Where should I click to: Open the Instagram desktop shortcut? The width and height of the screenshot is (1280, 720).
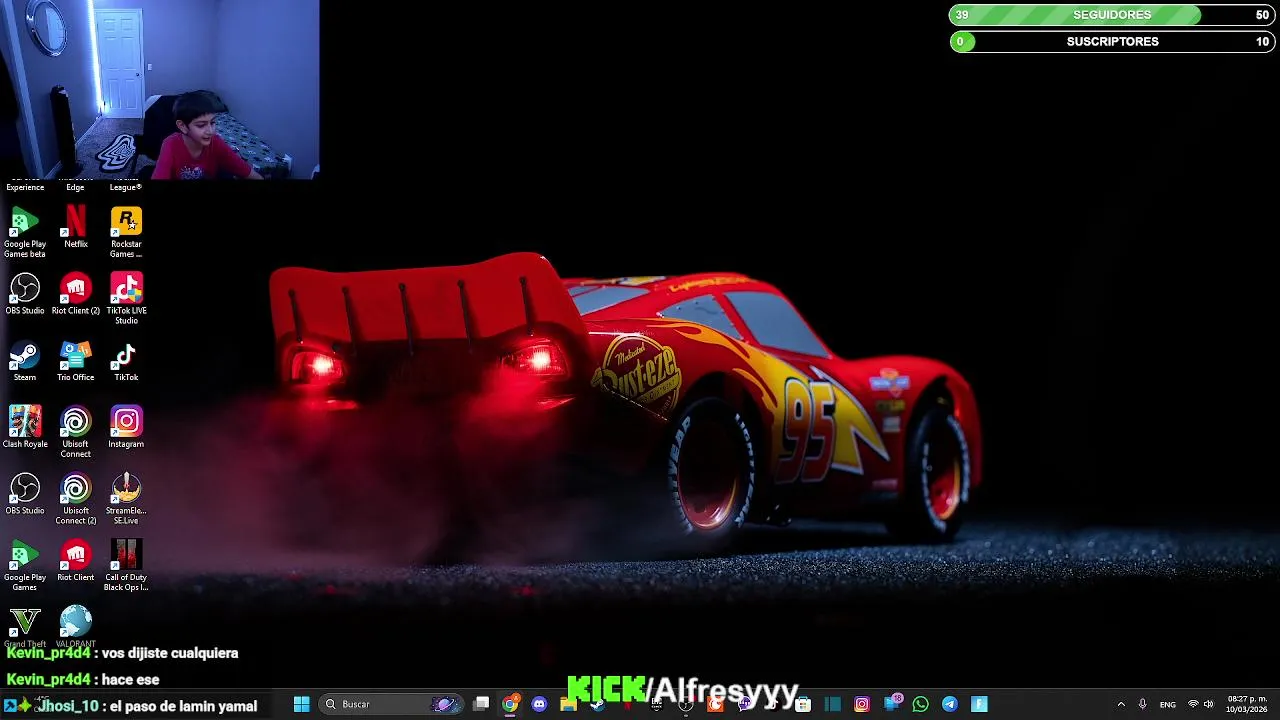(x=126, y=428)
